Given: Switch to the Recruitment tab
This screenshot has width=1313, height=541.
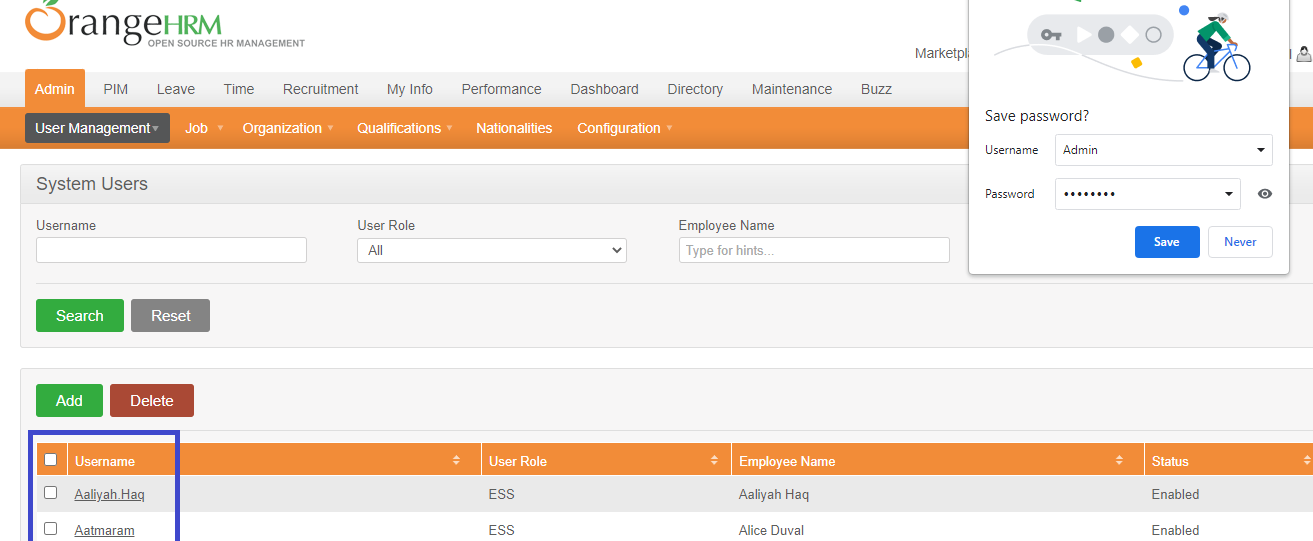Looking at the screenshot, I should coord(321,89).
